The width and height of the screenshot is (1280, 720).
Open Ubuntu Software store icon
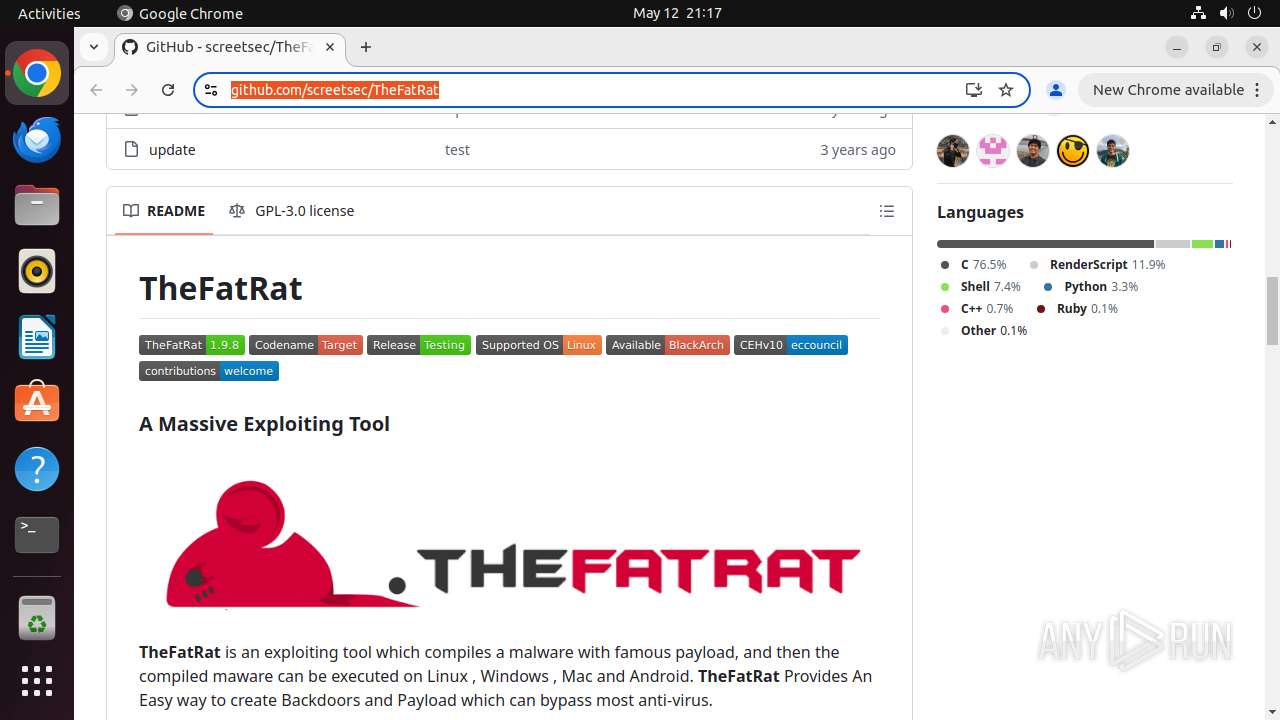tap(37, 403)
